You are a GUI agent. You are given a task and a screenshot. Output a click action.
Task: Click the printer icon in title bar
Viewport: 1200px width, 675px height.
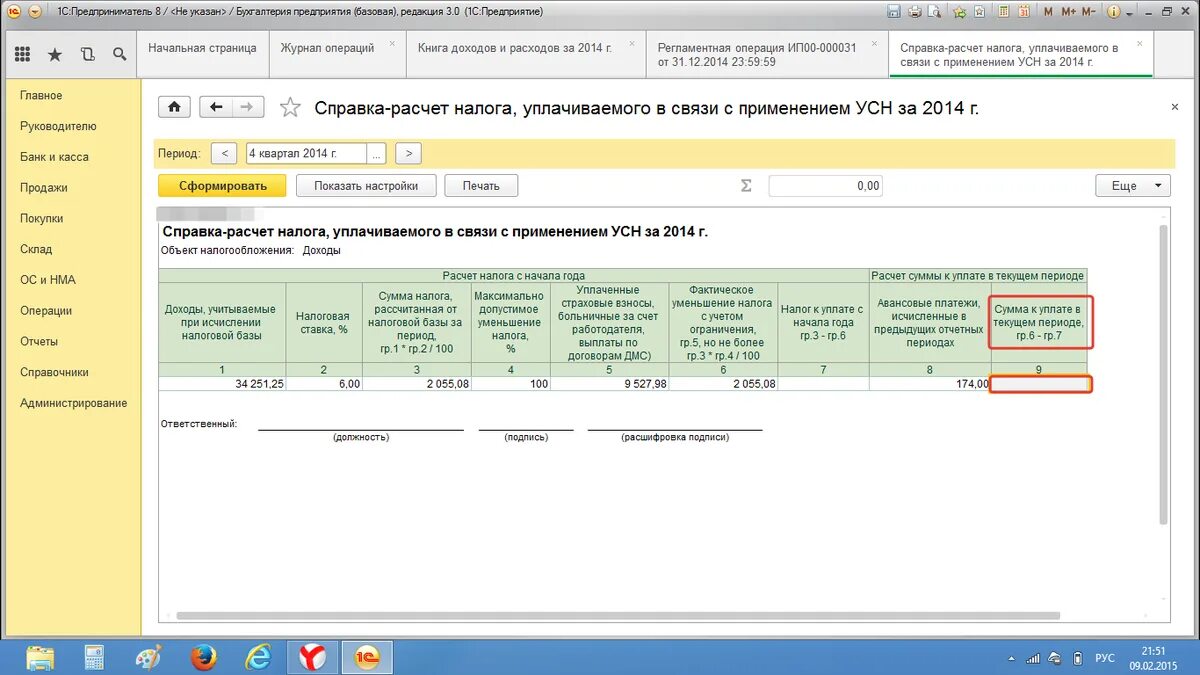pos(915,12)
